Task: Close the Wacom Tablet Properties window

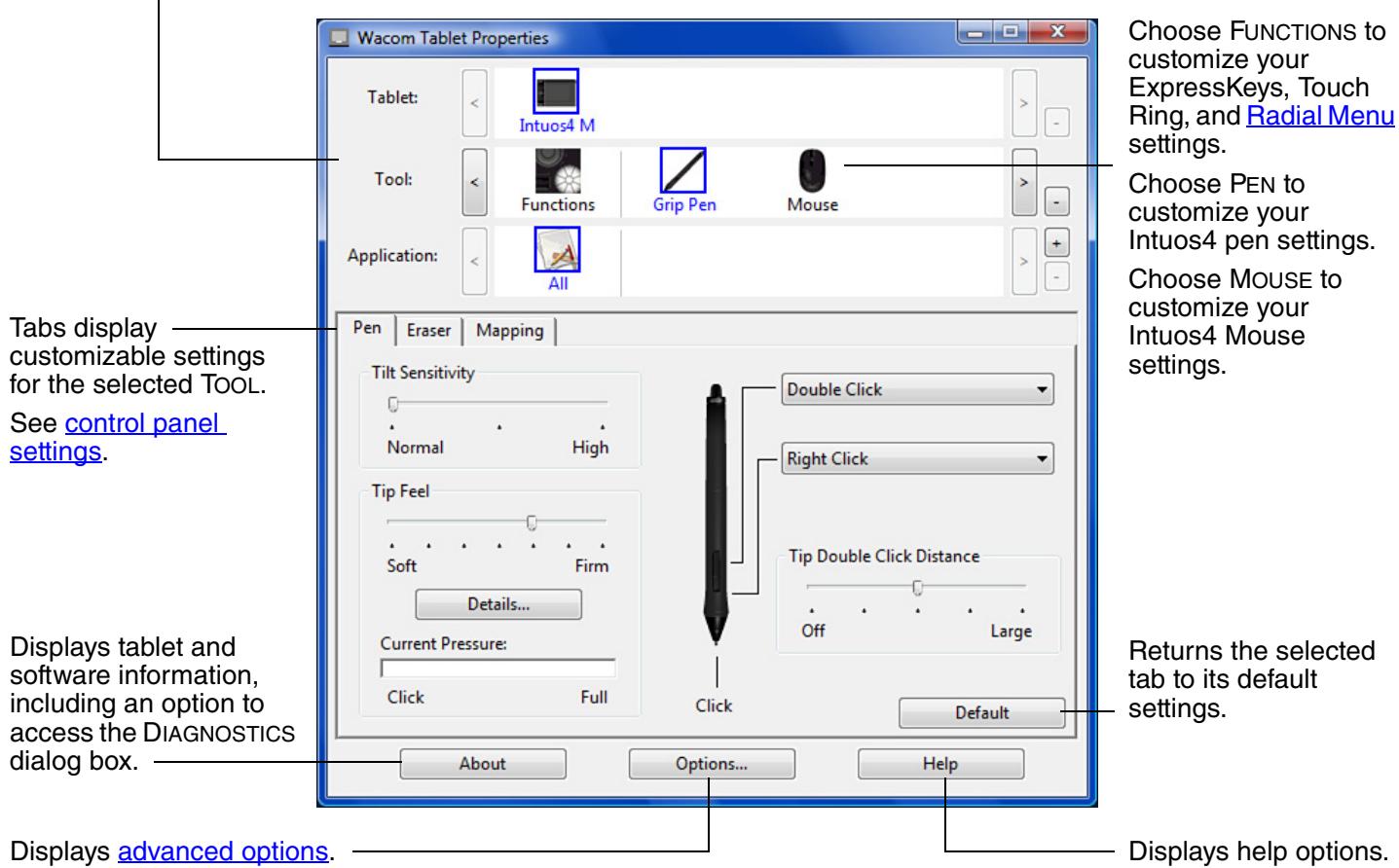Action: tap(1057, 33)
